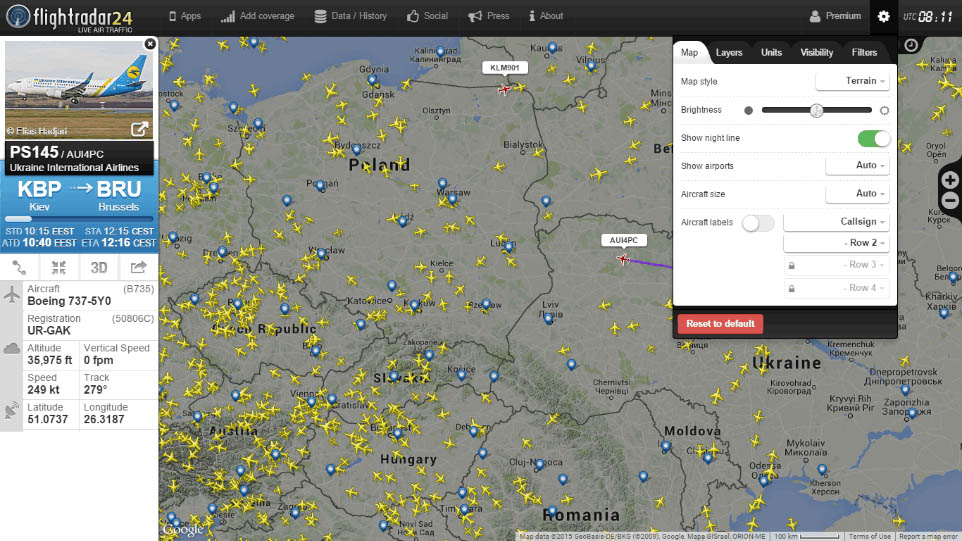The image size is (962, 541).
Task: Open the Social menu
Action: coord(427,16)
